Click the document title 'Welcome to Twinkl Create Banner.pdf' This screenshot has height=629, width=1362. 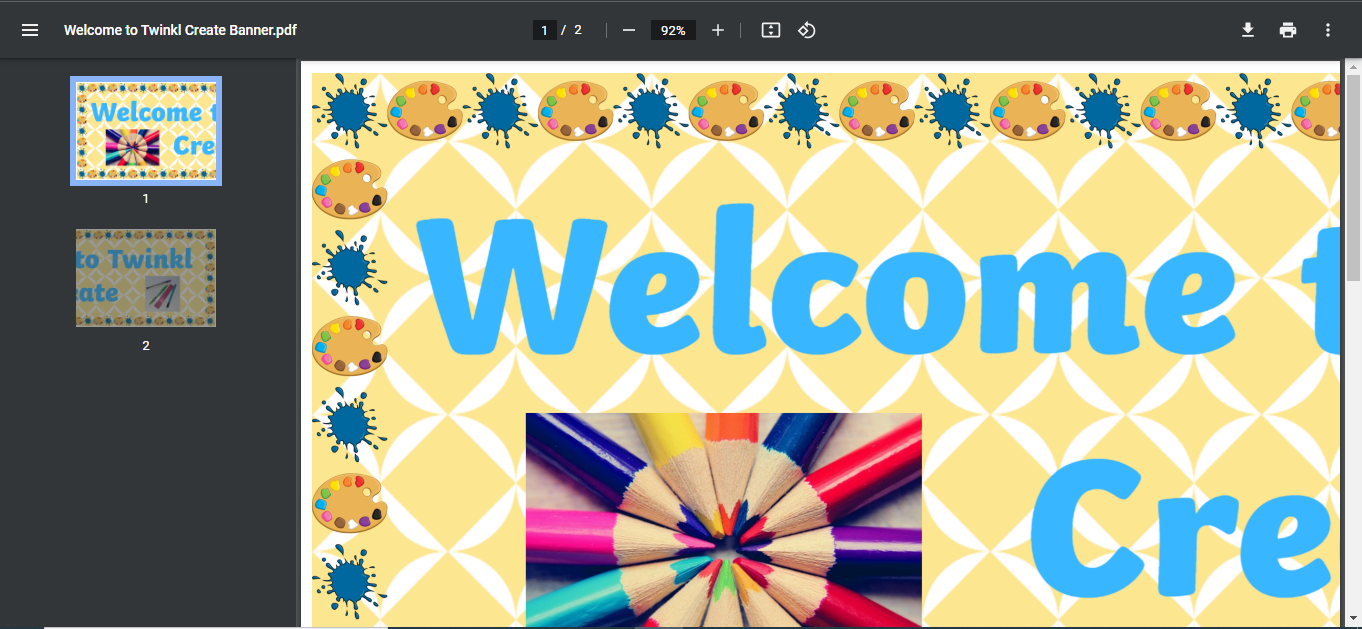tap(180, 30)
